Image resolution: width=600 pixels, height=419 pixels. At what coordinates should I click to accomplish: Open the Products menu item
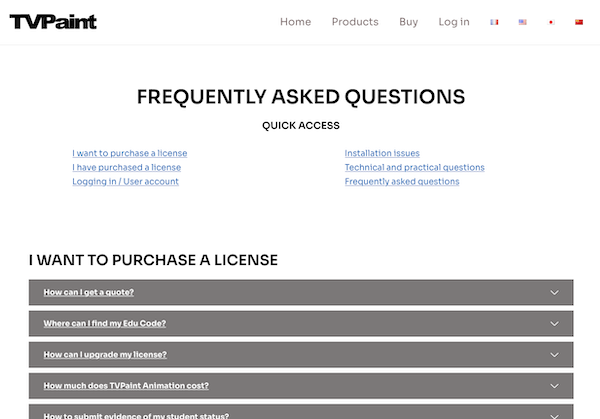click(x=355, y=22)
